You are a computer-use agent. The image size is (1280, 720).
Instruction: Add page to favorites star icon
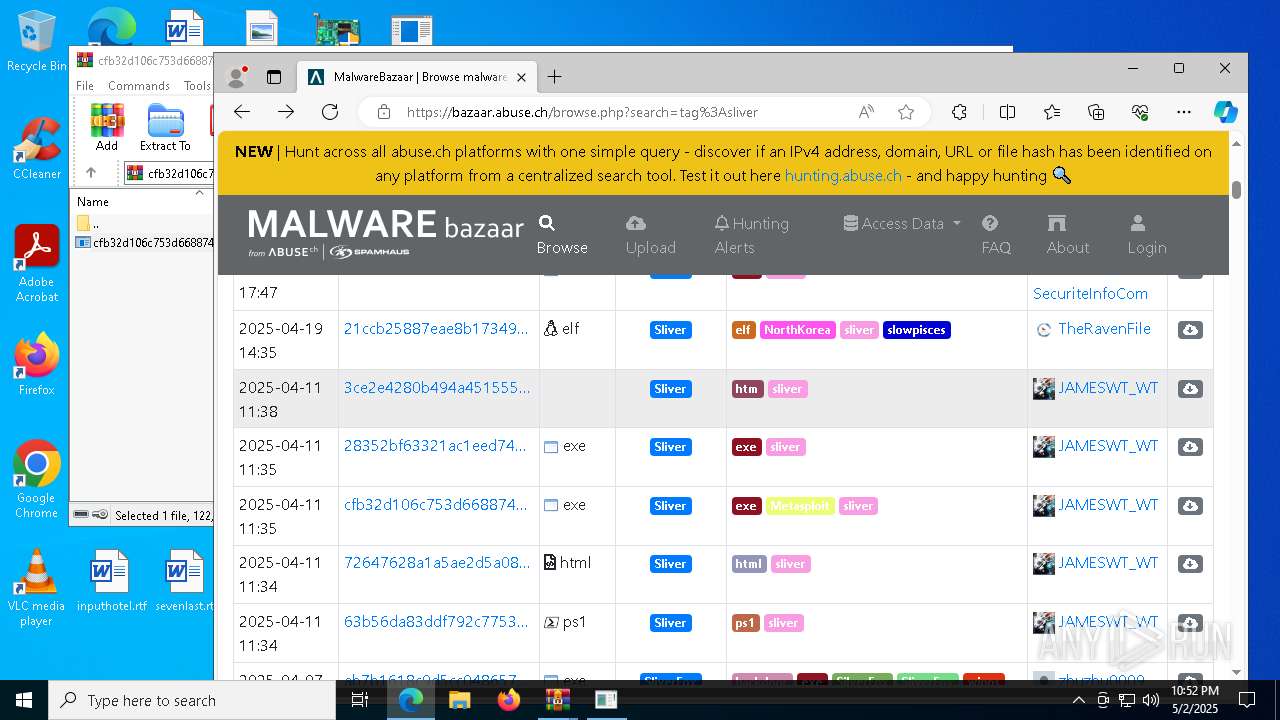[906, 112]
